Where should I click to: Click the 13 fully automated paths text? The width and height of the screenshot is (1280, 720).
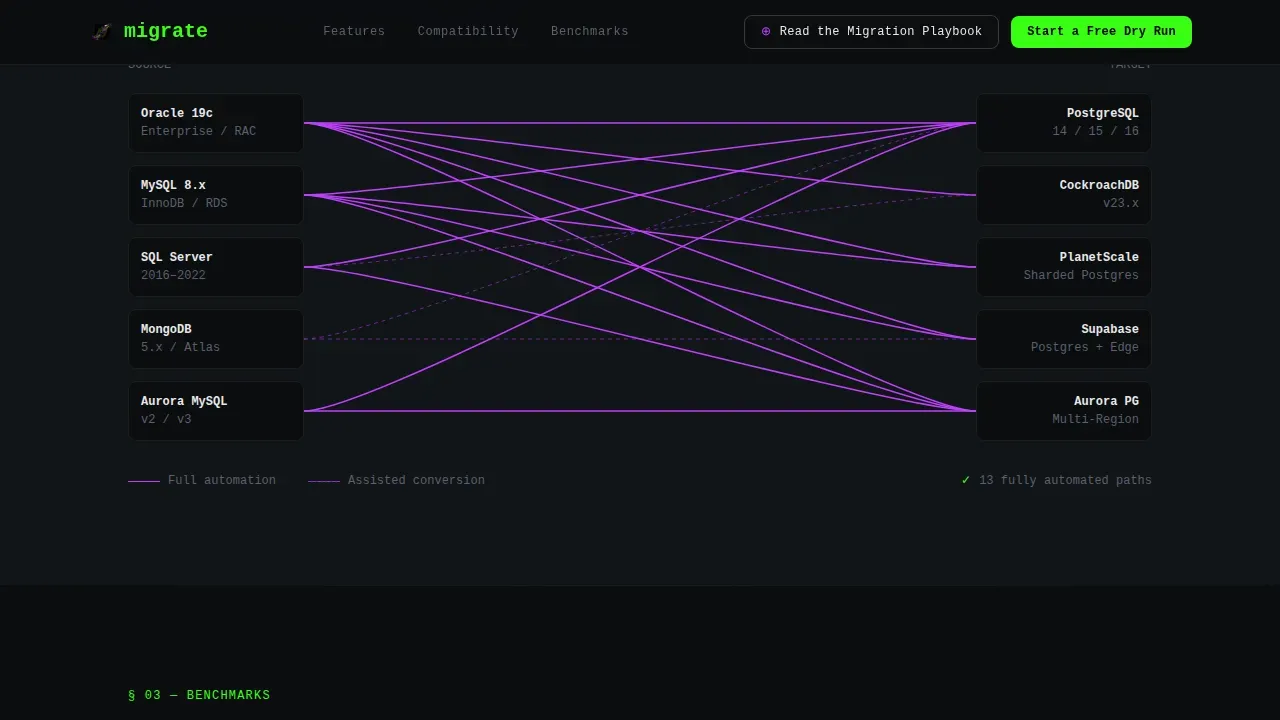click(1065, 481)
